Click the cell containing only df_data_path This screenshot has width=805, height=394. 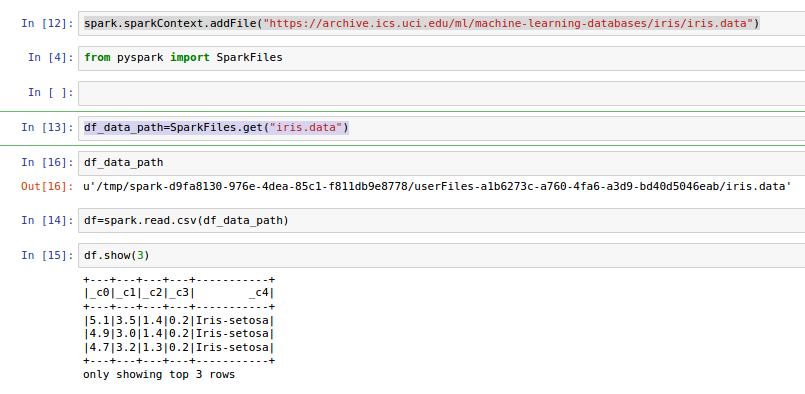coord(442,163)
